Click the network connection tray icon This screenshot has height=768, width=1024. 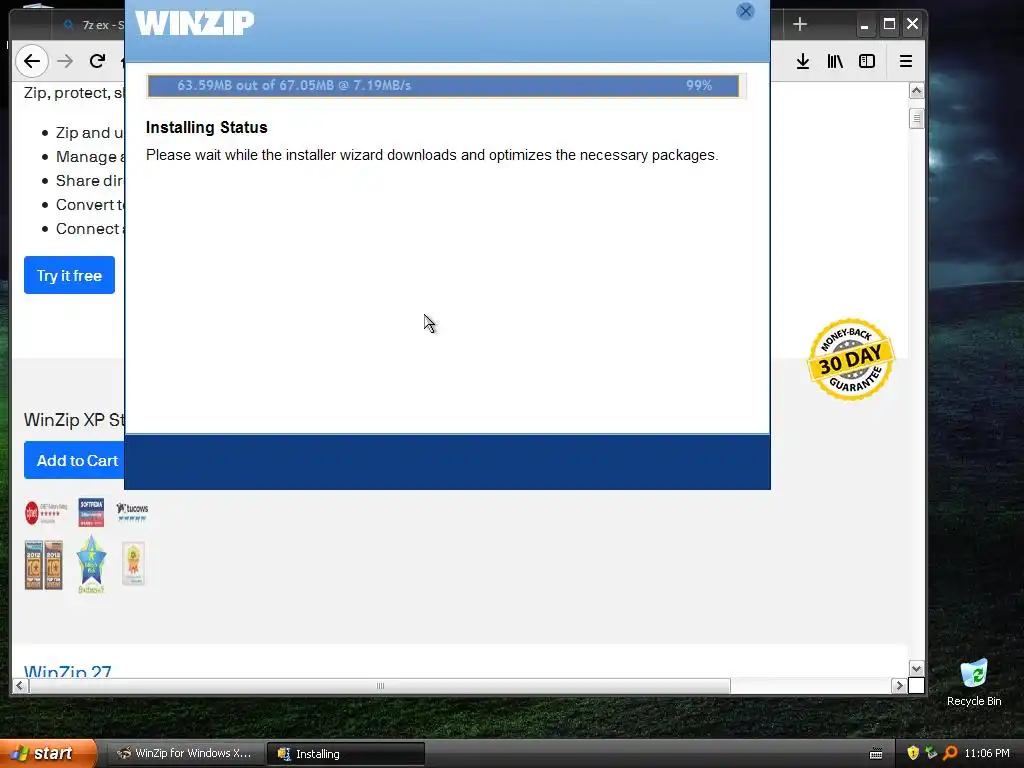pos(931,753)
